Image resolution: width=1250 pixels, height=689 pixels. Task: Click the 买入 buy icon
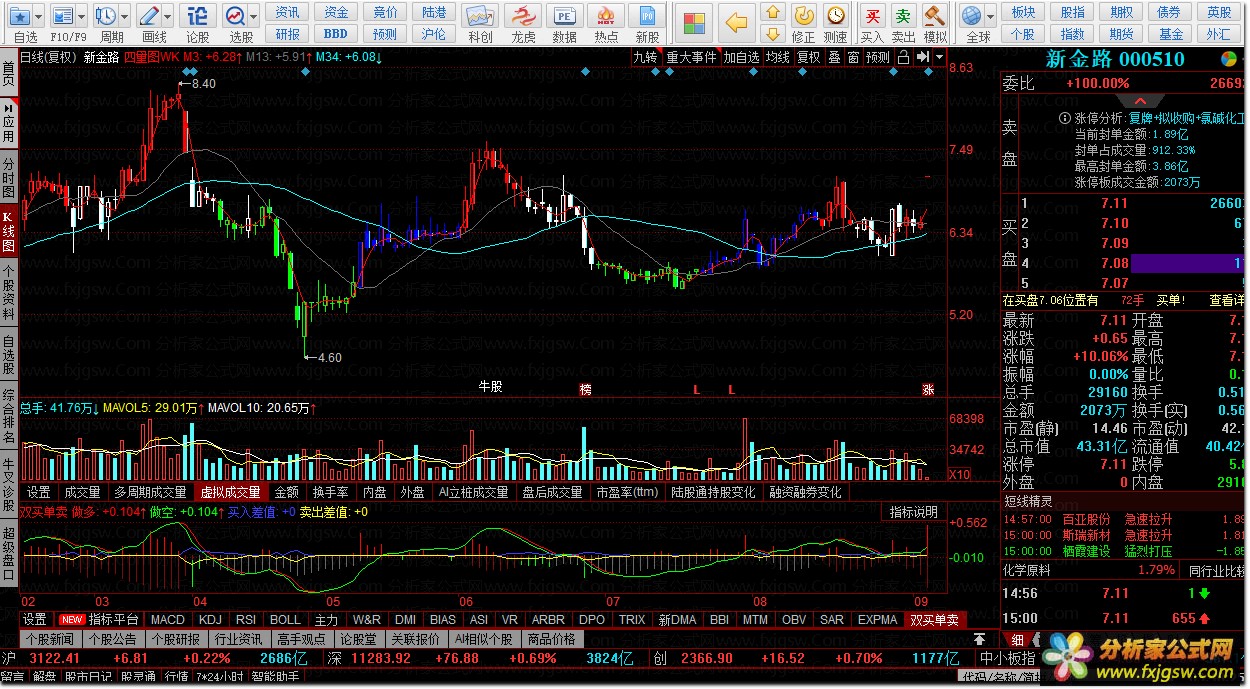[x=873, y=16]
